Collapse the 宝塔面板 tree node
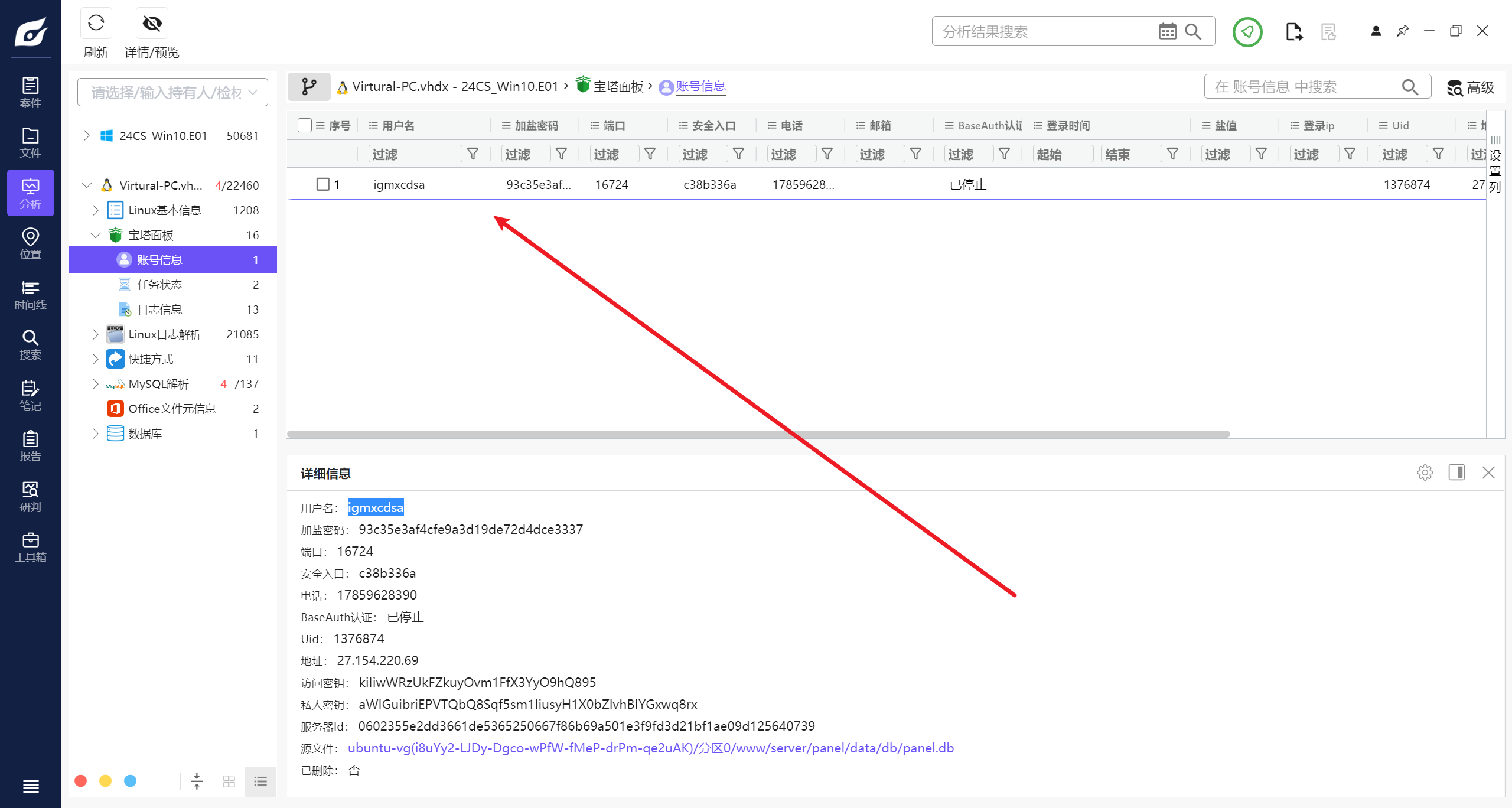The width and height of the screenshot is (1512, 808). pyautogui.click(x=96, y=235)
